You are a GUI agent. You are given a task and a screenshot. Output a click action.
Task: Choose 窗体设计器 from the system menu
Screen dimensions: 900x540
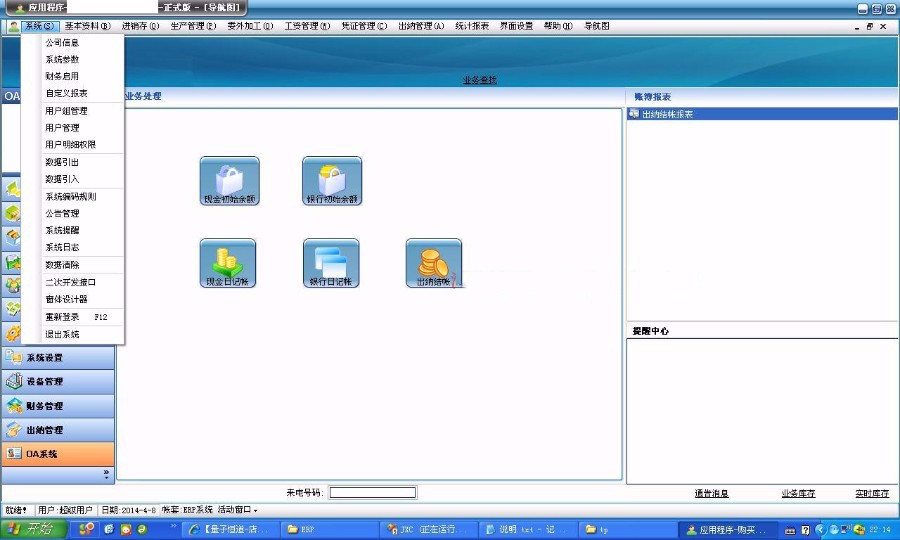[73, 299]
